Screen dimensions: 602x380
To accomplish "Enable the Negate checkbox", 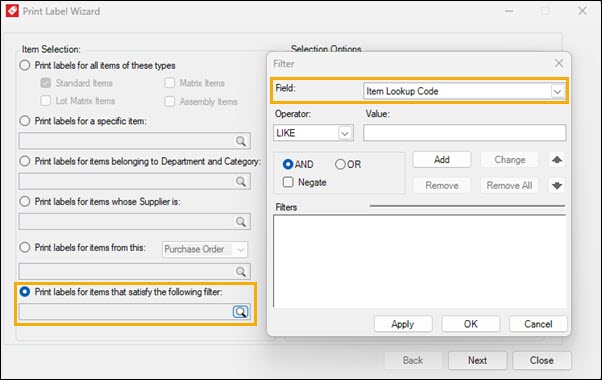I will click(x=288, y=182).
